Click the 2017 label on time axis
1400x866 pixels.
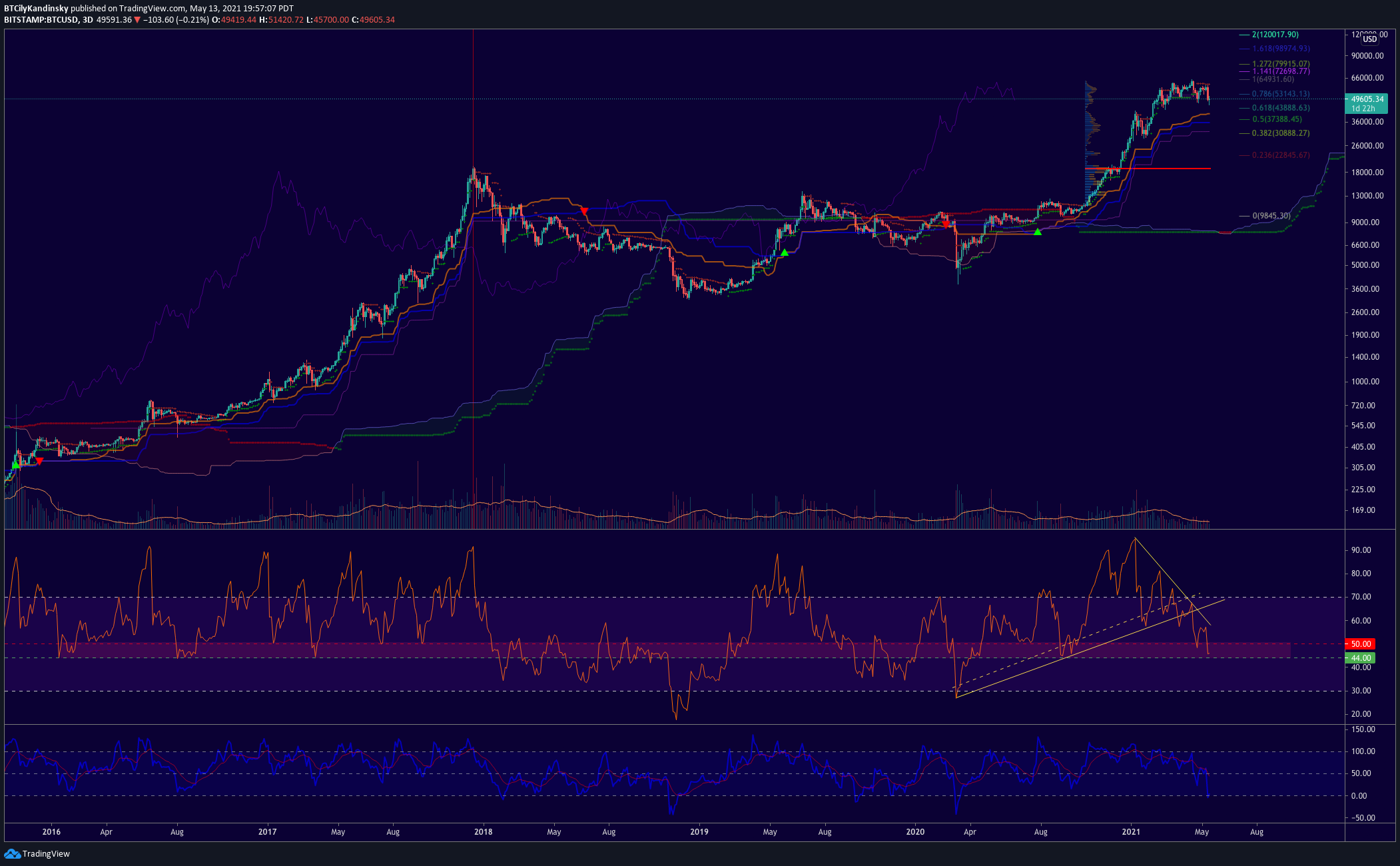coord(267,832)
